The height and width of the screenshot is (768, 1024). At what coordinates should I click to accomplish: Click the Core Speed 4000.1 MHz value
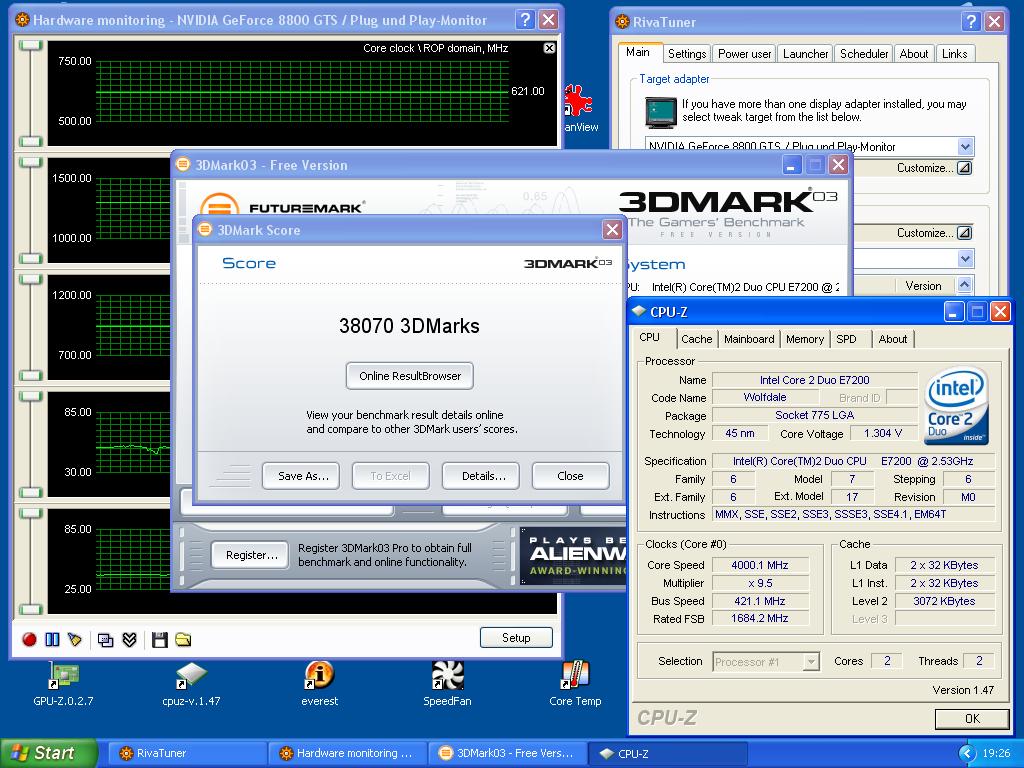(x=760, y=565)
